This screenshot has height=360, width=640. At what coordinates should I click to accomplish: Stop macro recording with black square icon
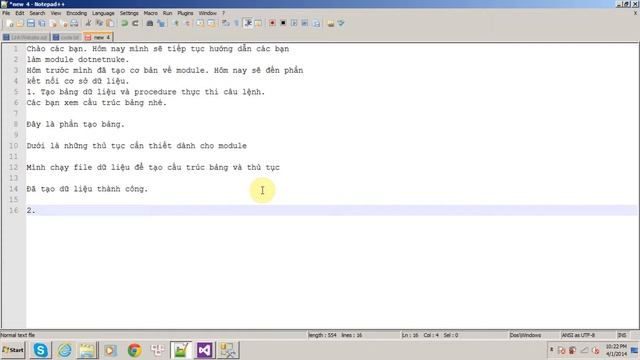coord(283,23)
